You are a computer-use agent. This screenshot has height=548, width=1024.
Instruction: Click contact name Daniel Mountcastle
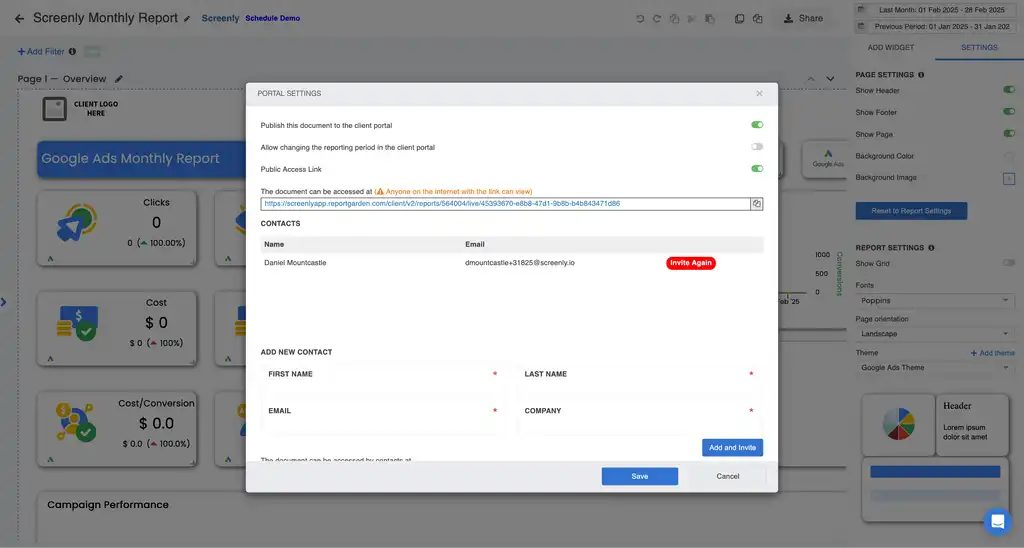point(295,263)
